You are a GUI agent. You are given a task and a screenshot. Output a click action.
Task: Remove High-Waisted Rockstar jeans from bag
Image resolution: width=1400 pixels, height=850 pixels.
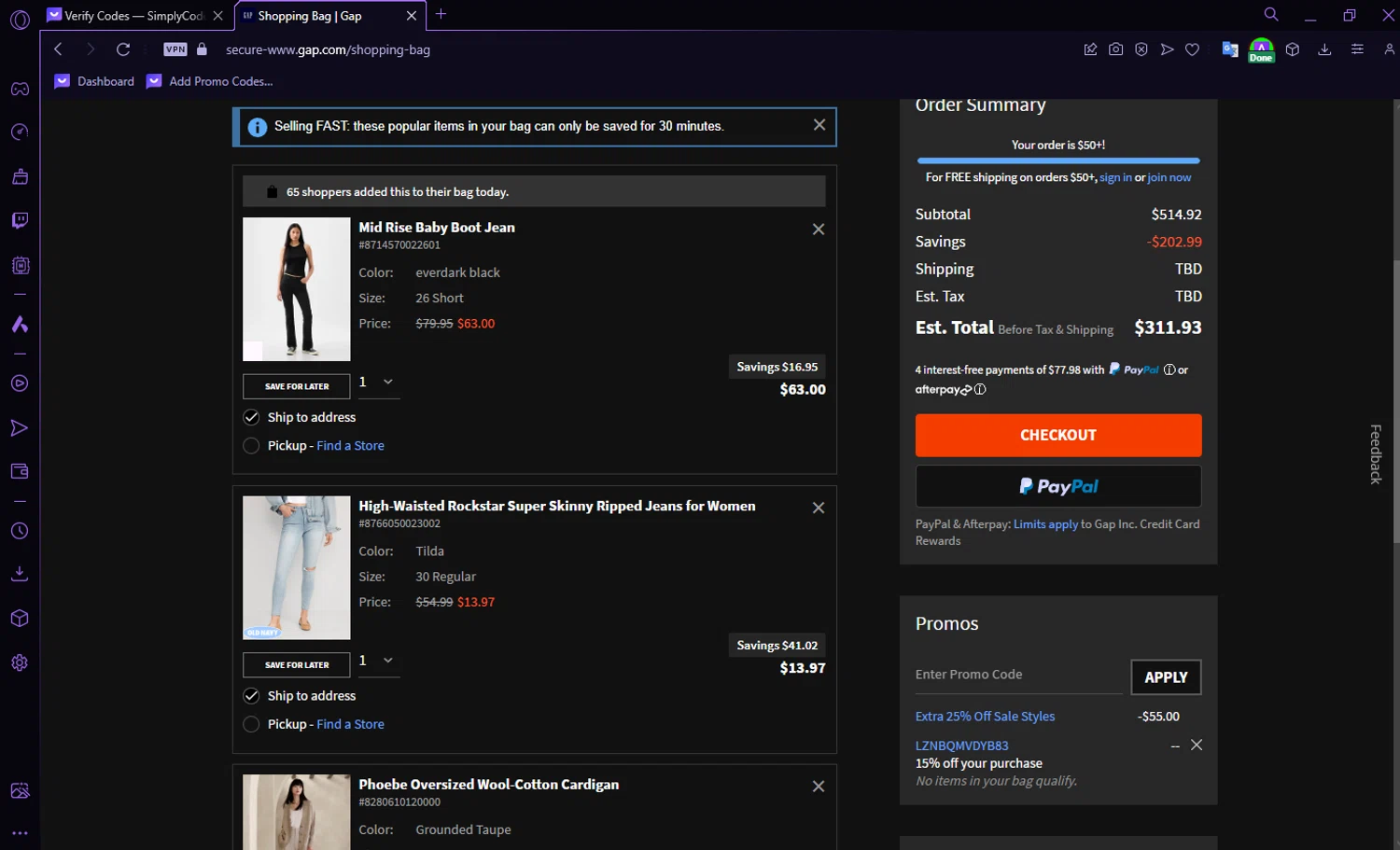pyautogui.click(x=819, y=508)
